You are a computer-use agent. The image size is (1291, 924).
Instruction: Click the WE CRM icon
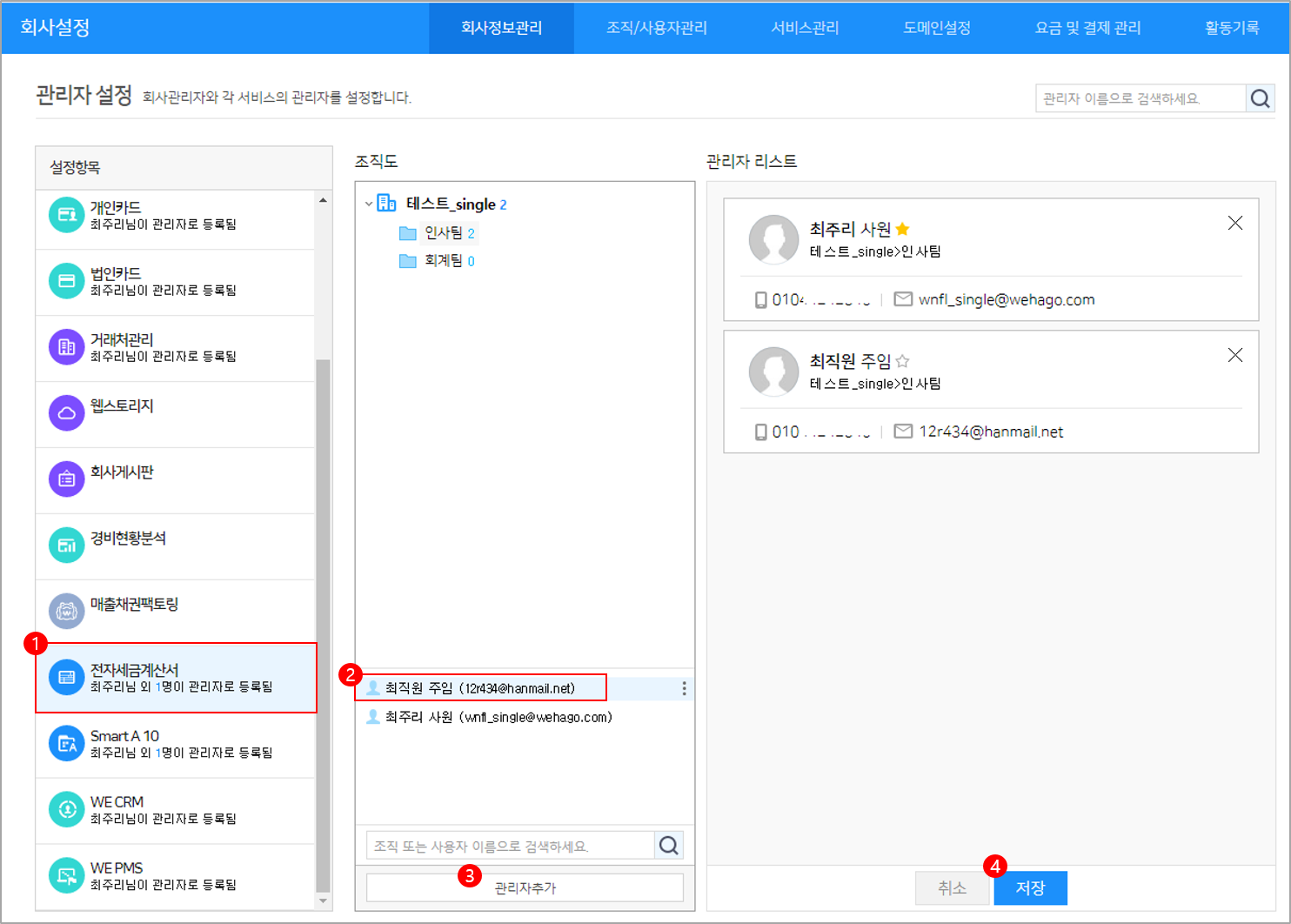click(66, 810)
